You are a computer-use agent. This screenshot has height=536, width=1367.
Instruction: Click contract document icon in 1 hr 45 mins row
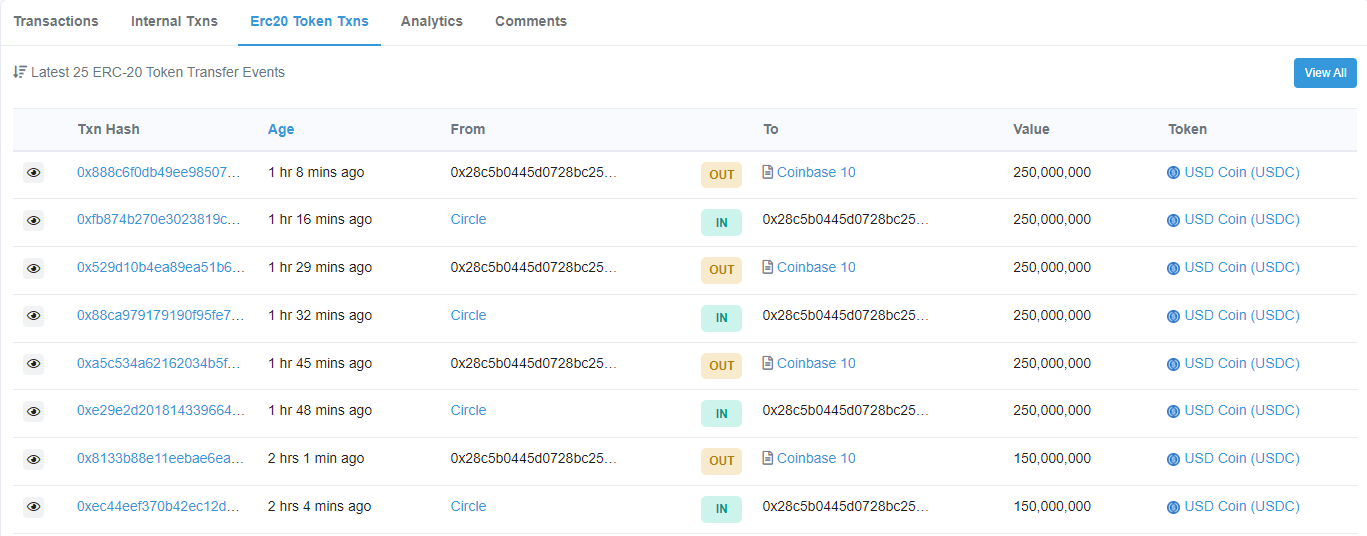point(768,363)
